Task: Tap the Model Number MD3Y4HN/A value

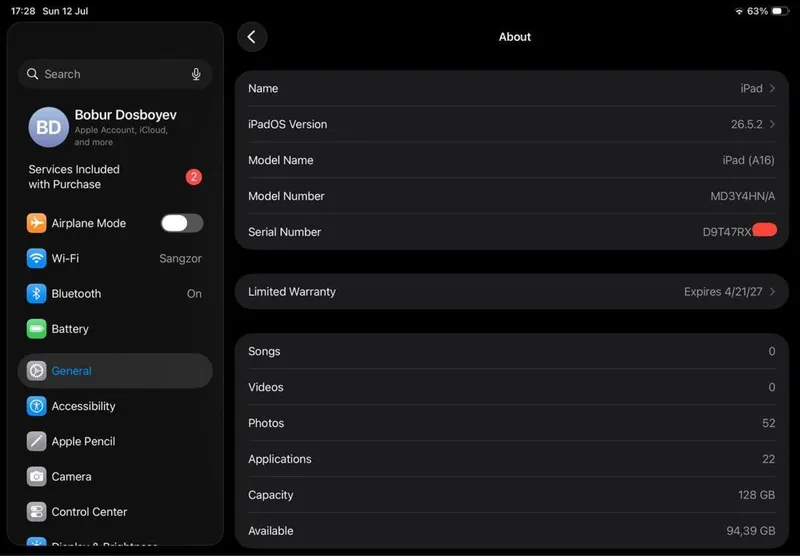Action: point(742,196)
